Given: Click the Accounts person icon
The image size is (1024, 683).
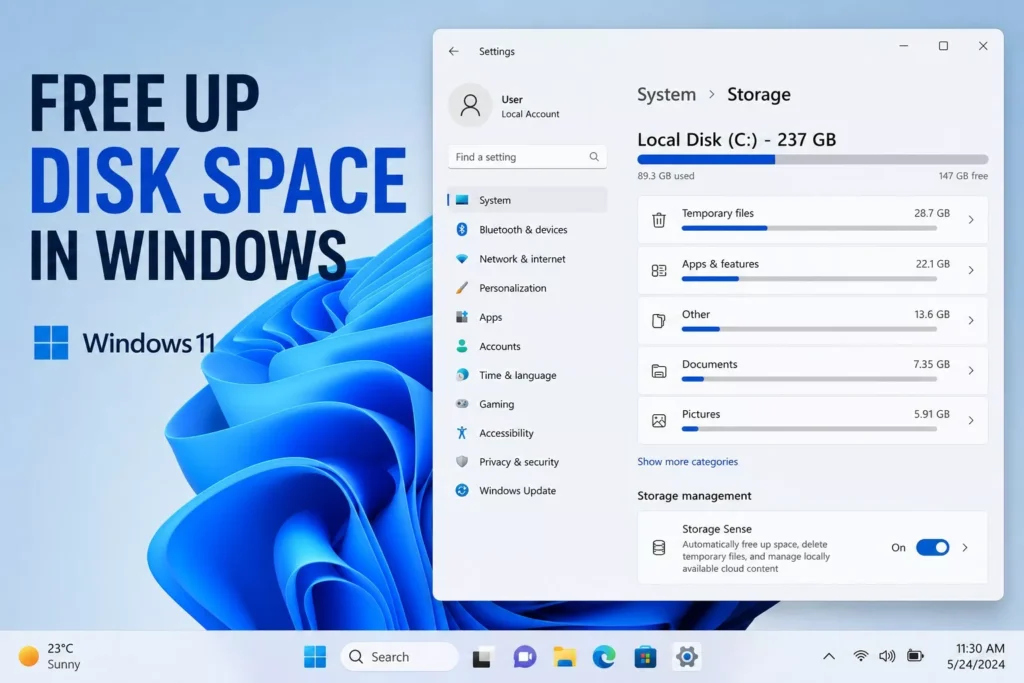Looking at the screenshot, I should [462, 346].
